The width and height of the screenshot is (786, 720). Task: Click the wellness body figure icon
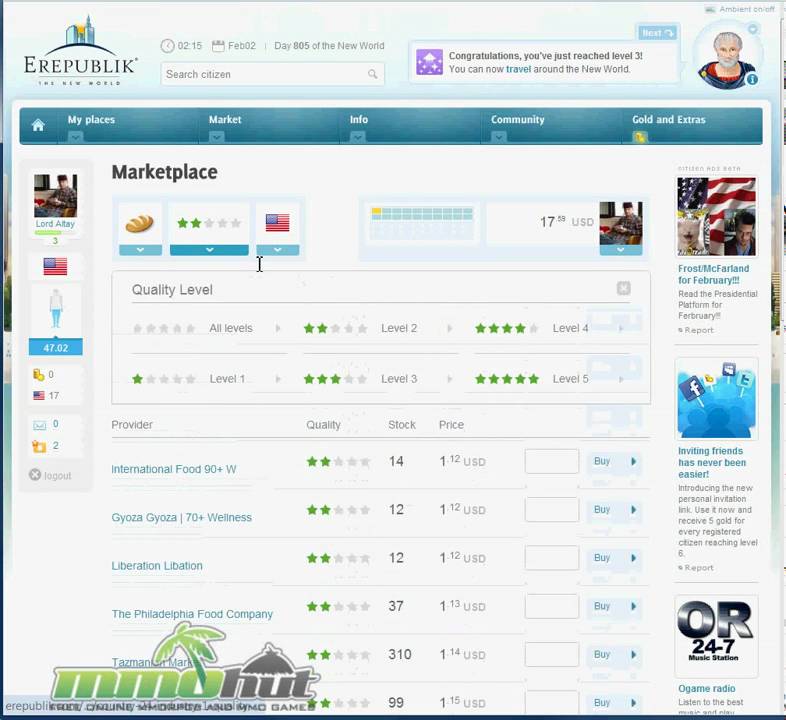pyautogui.click(x=56, y=308)
